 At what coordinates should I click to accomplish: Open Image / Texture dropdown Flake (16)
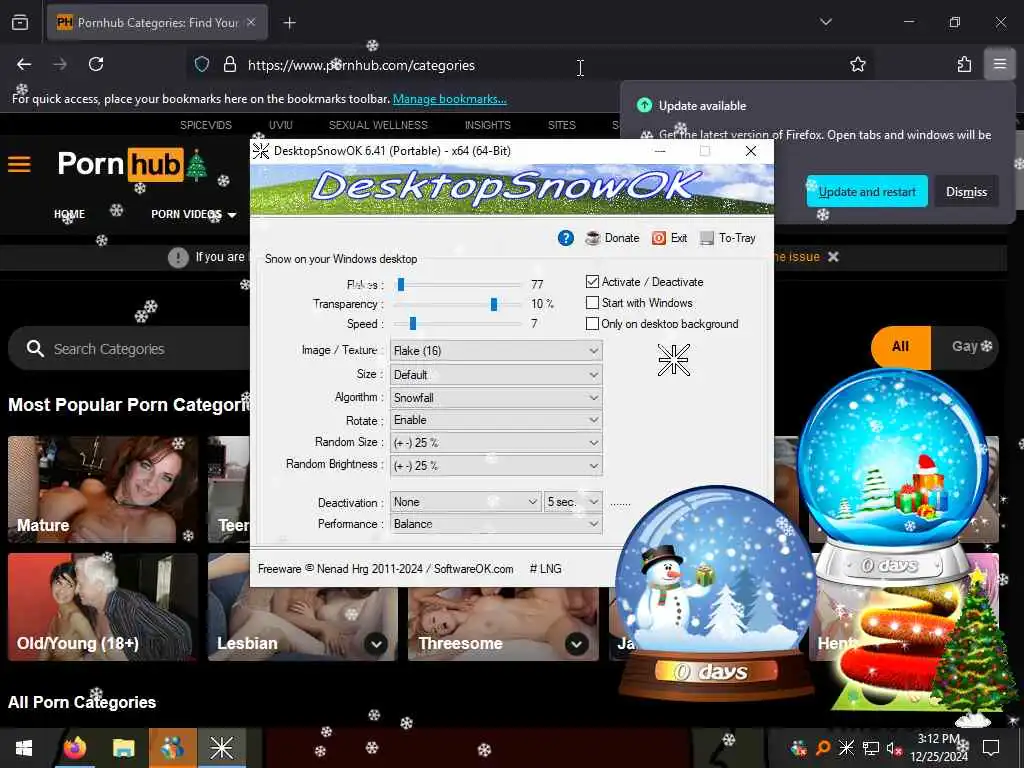click(496, 351)
